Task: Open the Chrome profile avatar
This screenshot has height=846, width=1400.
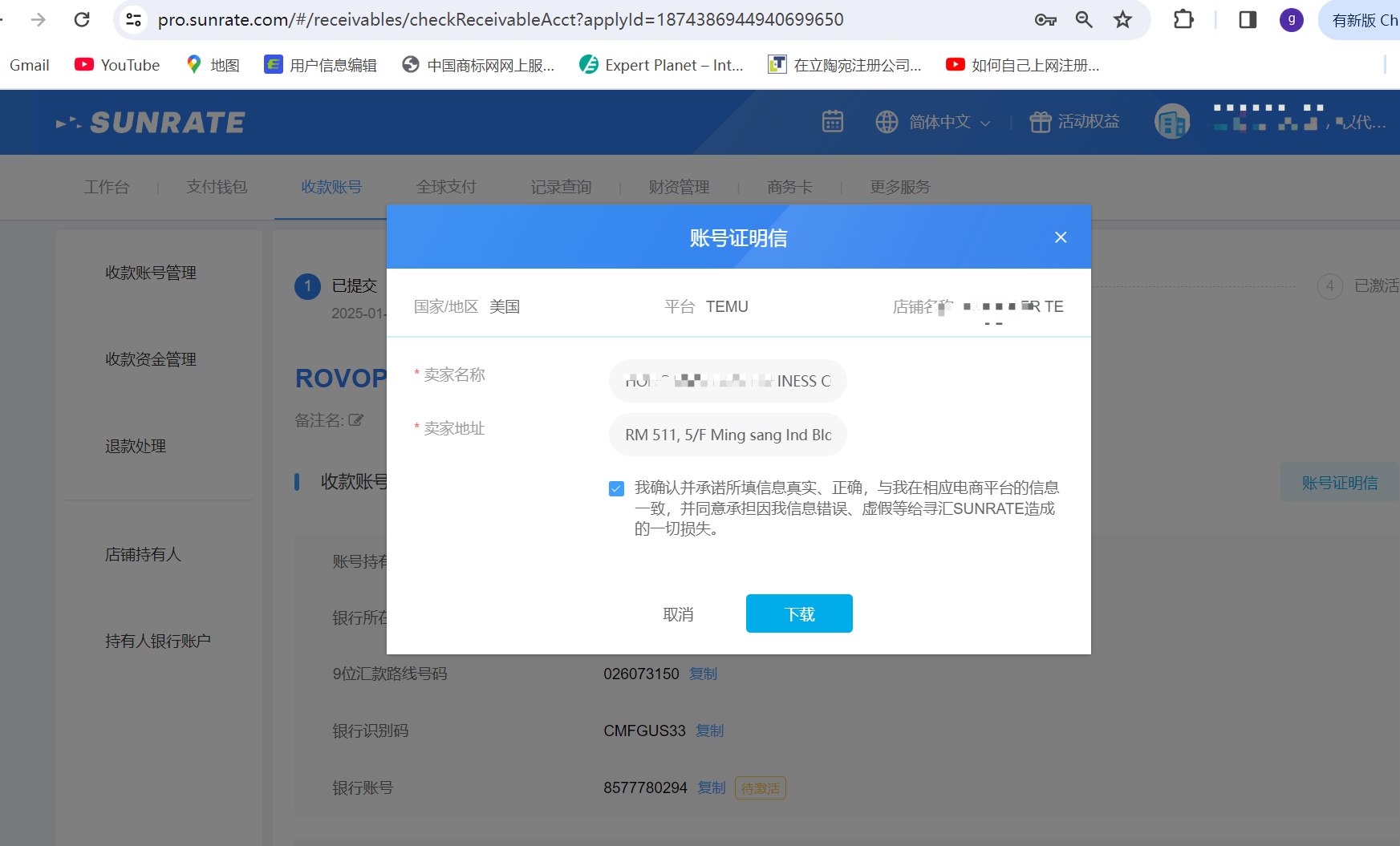Action: (1291, 19)
